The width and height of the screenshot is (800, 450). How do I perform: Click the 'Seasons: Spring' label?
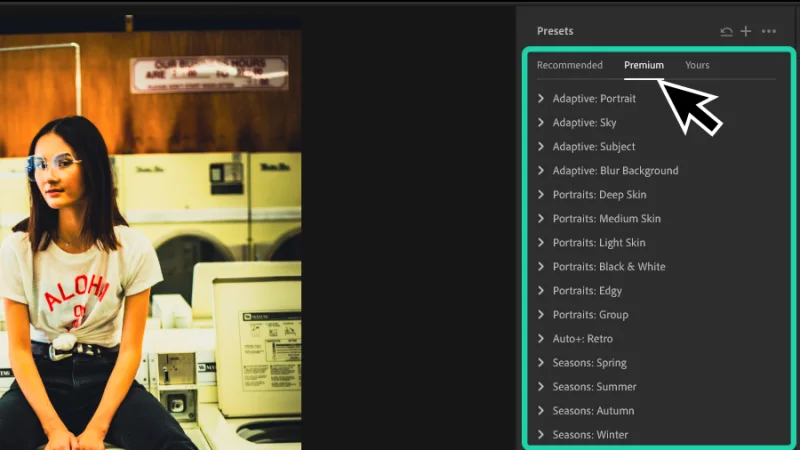tap(589, 363)
